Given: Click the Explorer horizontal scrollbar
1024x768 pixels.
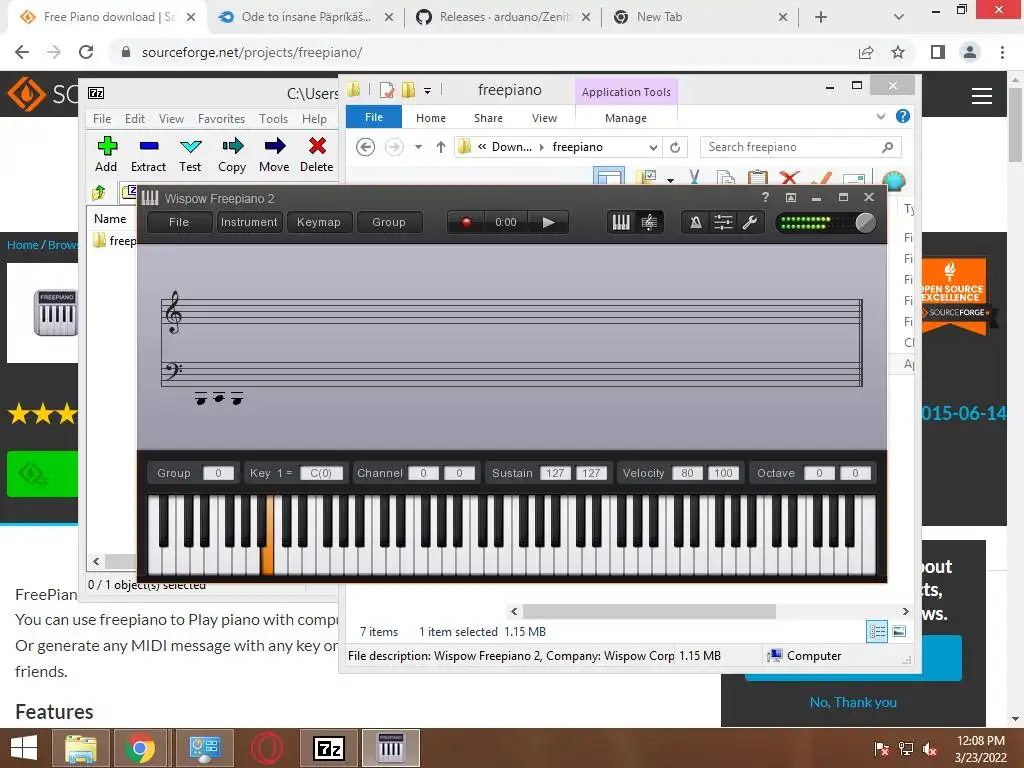Looking at the screenshot, I should 649,611.
